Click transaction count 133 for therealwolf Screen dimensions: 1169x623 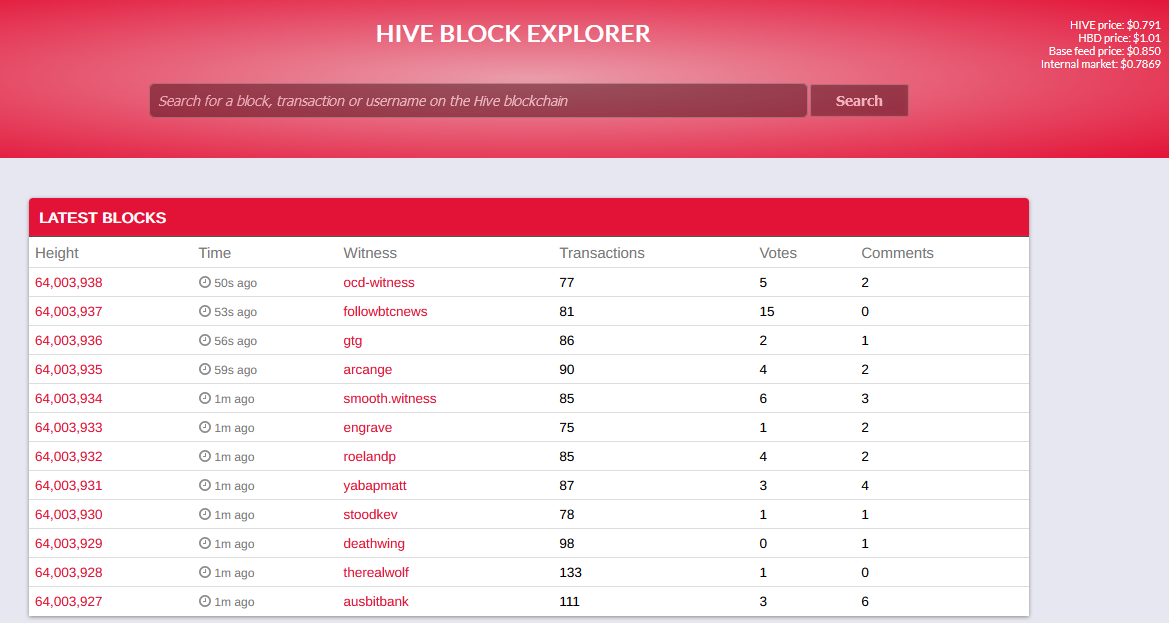click(x=570, y=573)
